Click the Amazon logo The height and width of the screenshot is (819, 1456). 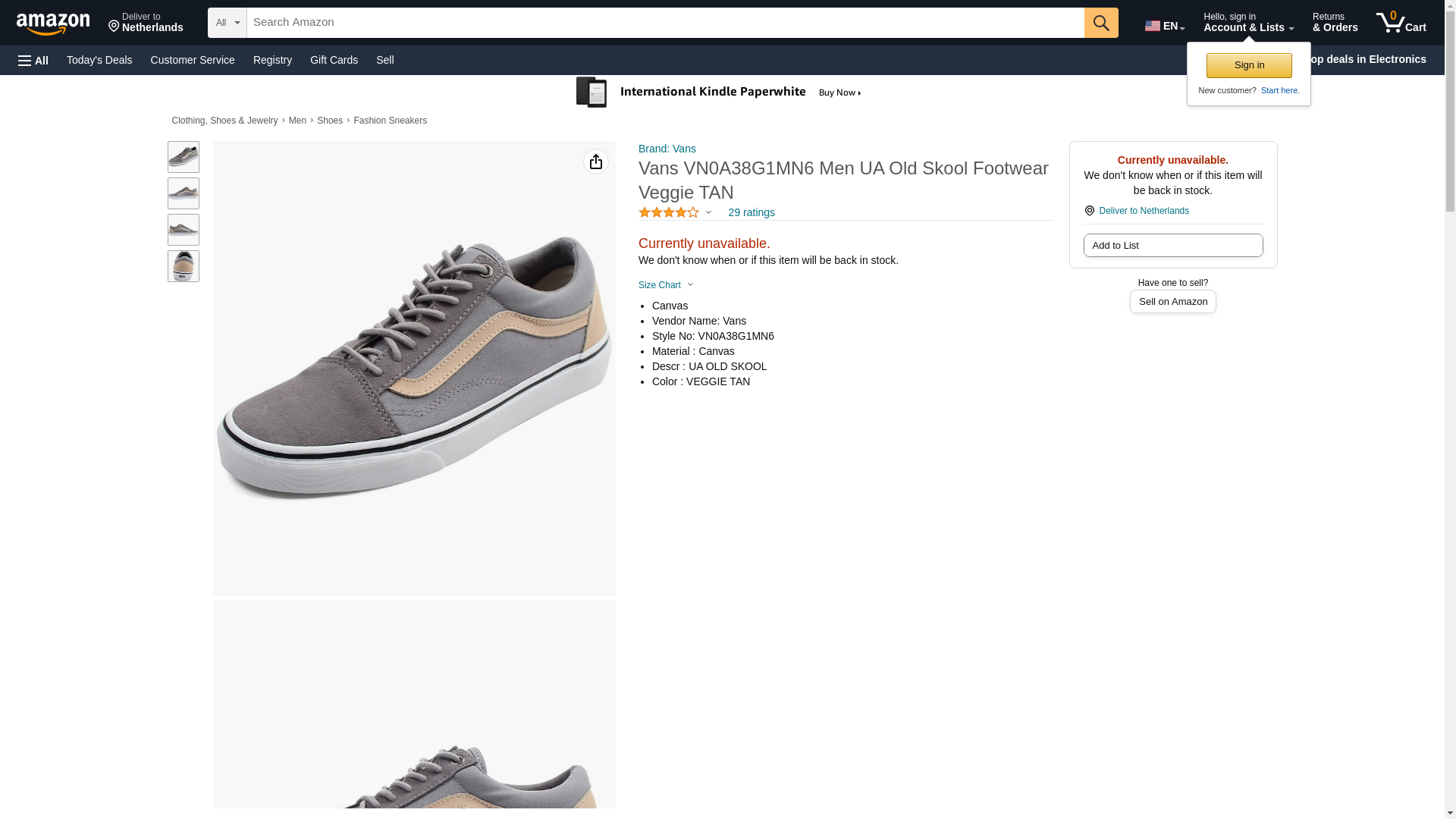(53, 24)
